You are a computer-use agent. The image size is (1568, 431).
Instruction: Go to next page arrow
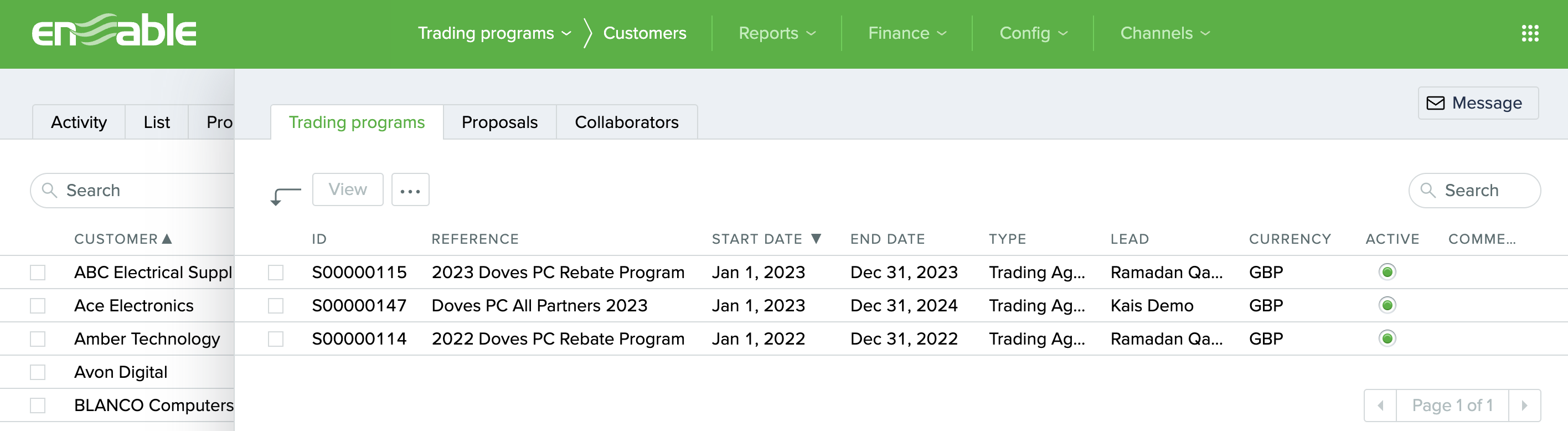click(1524, 406)
